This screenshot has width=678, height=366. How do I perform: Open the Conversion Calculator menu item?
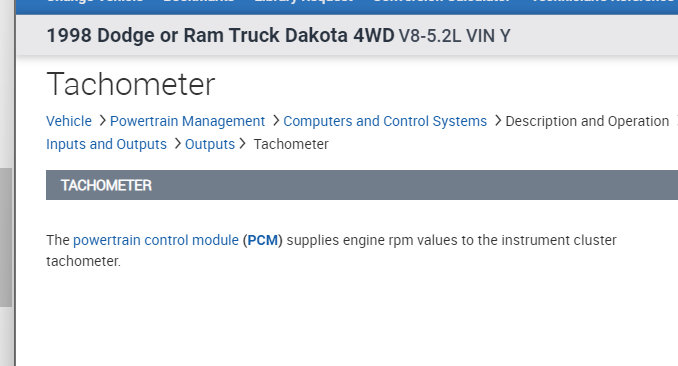pos(441,1)
